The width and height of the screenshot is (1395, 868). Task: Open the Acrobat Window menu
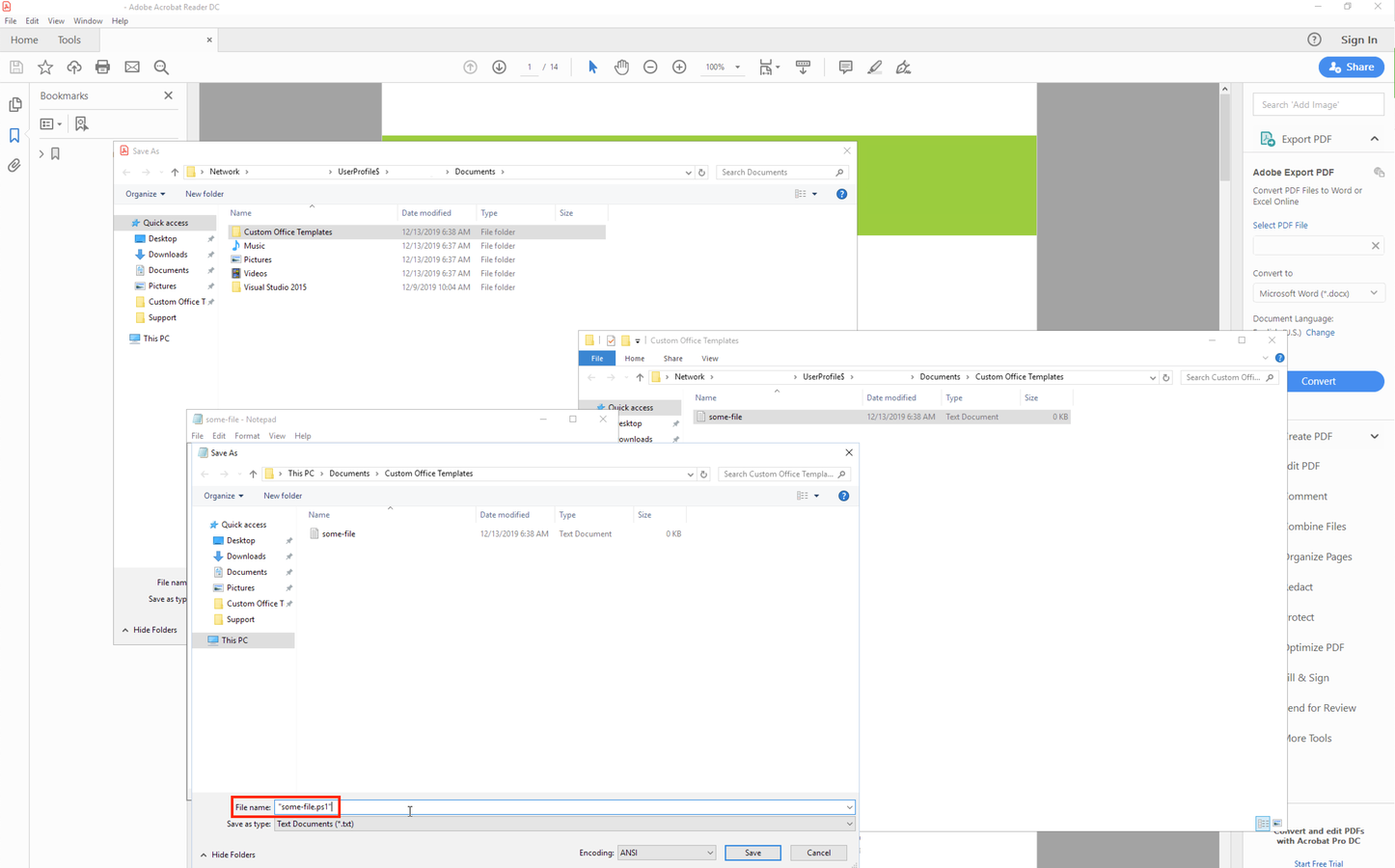coord(88,20)
